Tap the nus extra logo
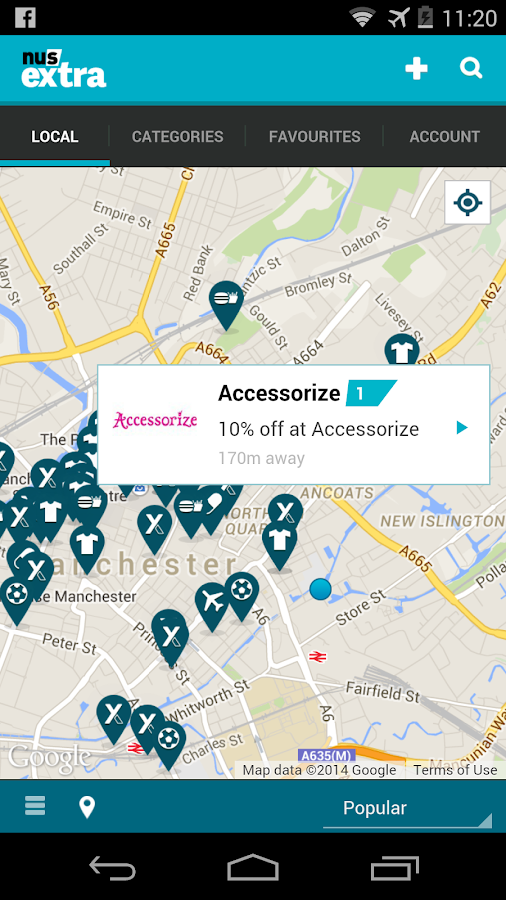The height and width of the screenshot is (900, 506). point(64,68)
